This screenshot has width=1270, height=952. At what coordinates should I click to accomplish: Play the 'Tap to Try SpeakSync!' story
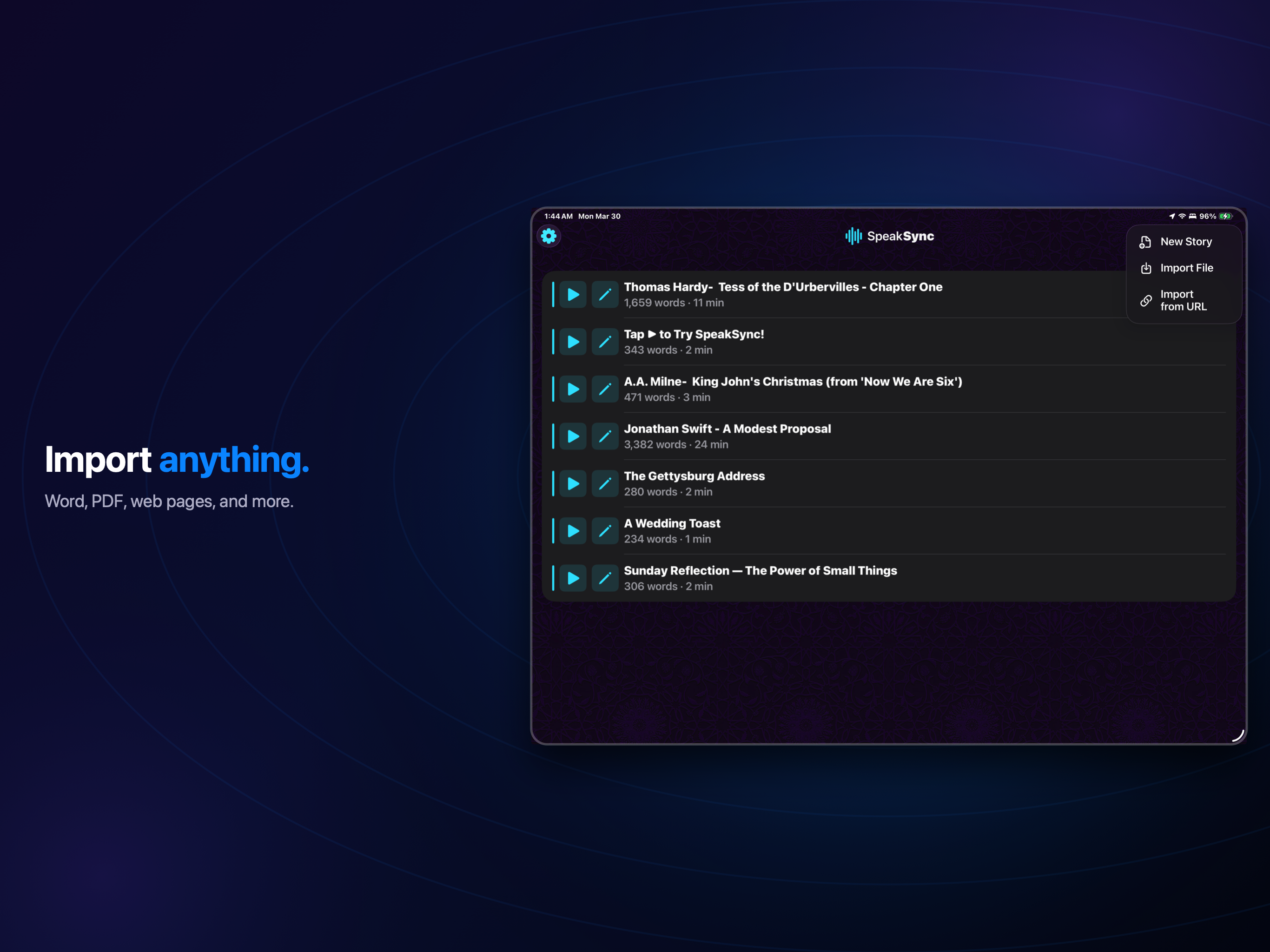(x=573, y=342)
